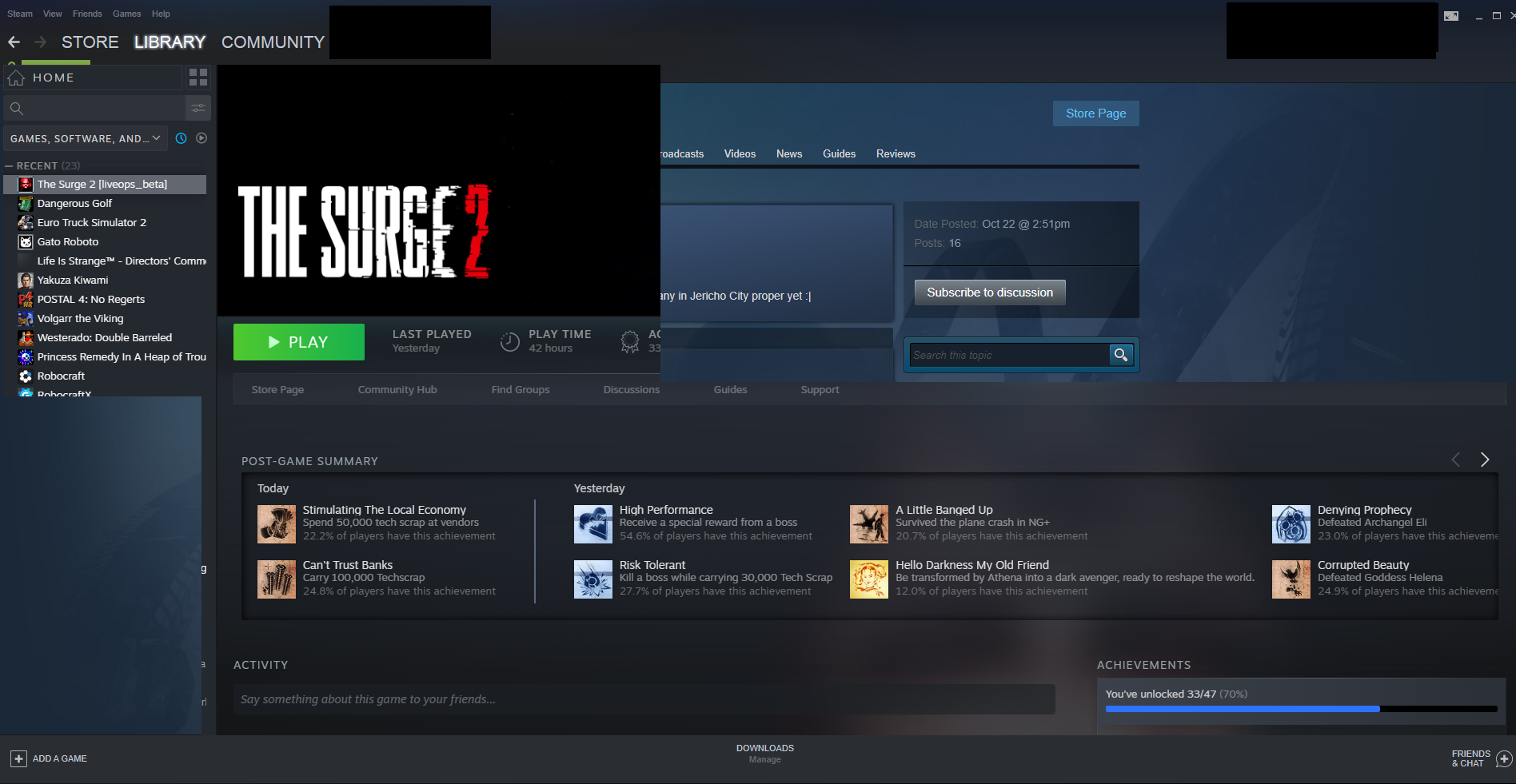Image resolution: width=1516 pixels, height=784 pixels.
Task: Click the Home house icon
Action: tap(16, 78)
